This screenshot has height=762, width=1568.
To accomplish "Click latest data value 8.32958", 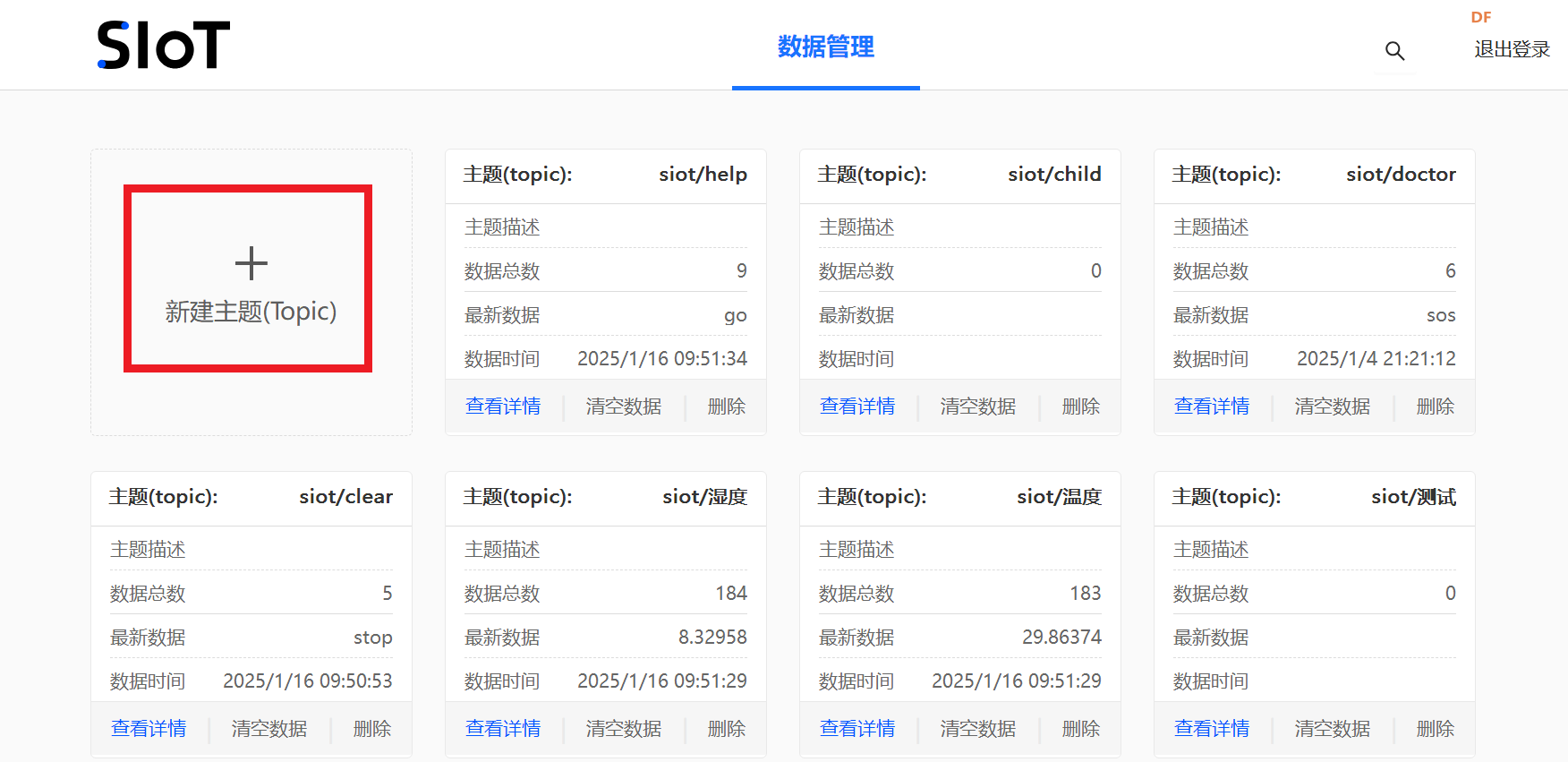I will [x=712, y=638].
